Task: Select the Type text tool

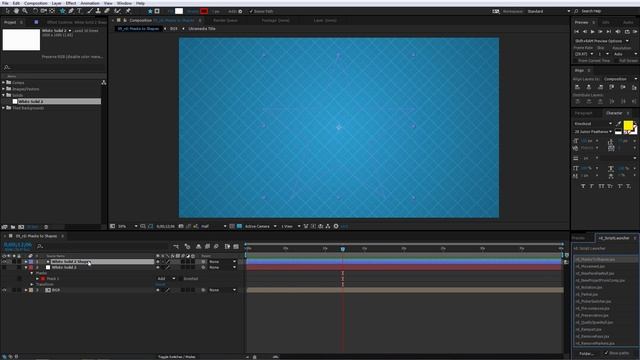Action: click(x=80, y=11)
